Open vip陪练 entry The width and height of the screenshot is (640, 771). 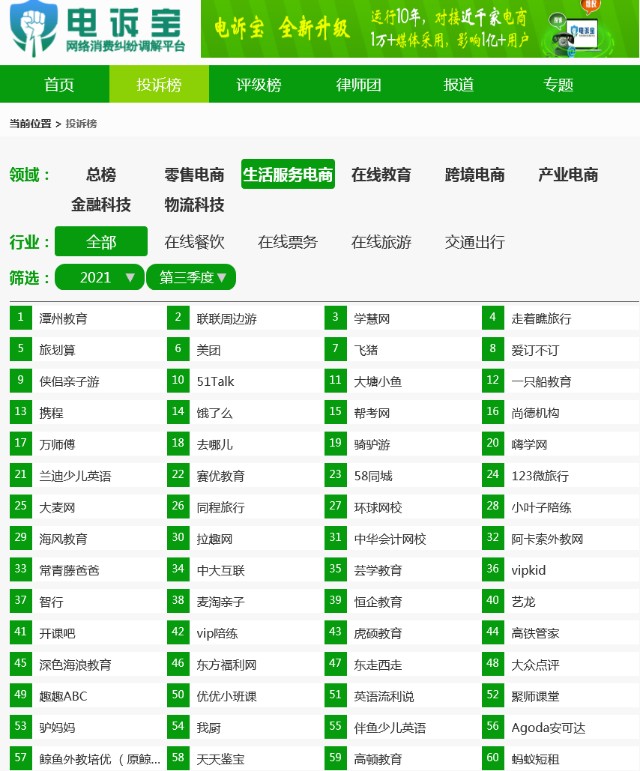(217, 633)
